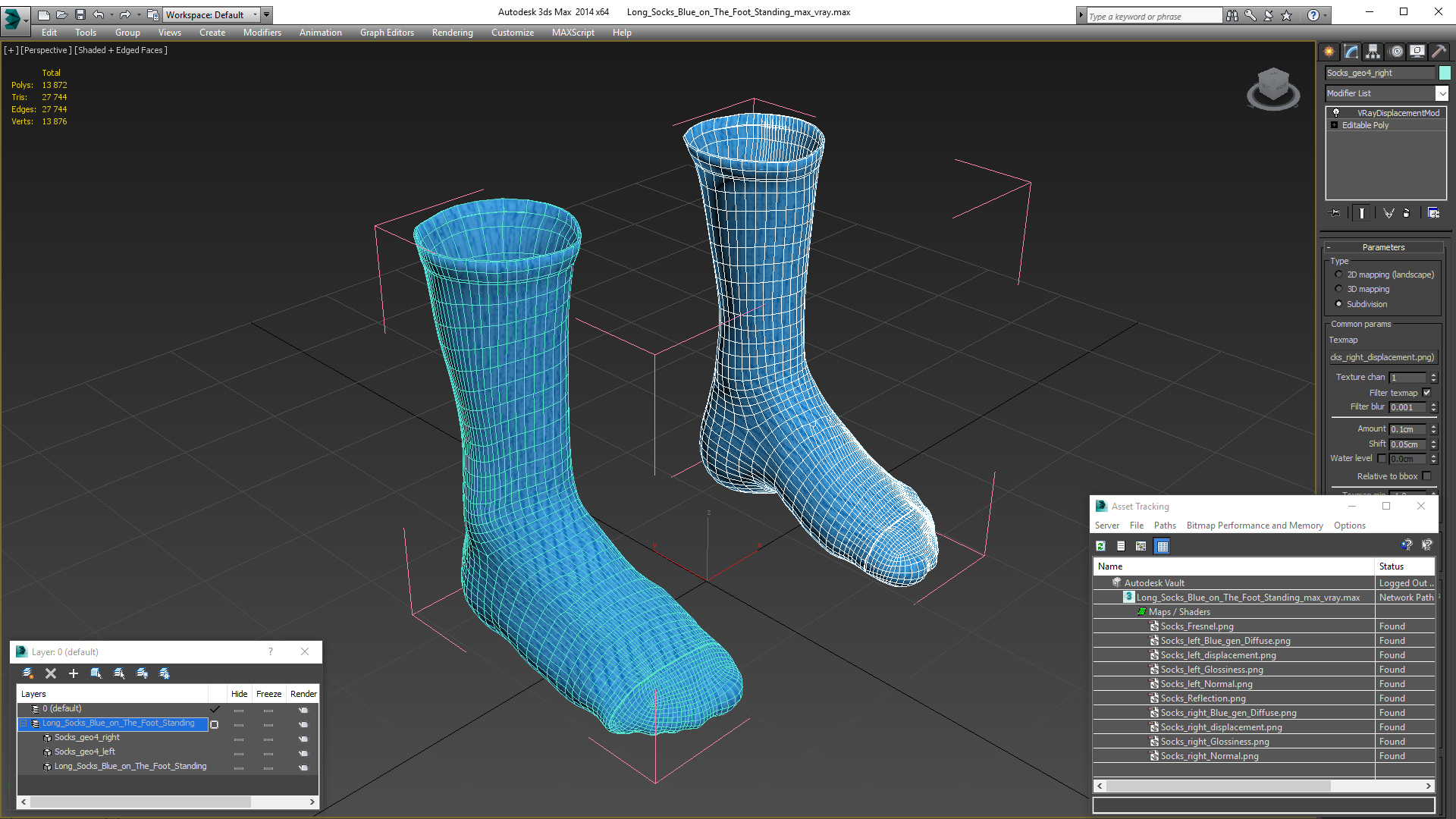1456x819 pixels.
Task: Select Subdivision radio button
Action: click(1338, 304)
